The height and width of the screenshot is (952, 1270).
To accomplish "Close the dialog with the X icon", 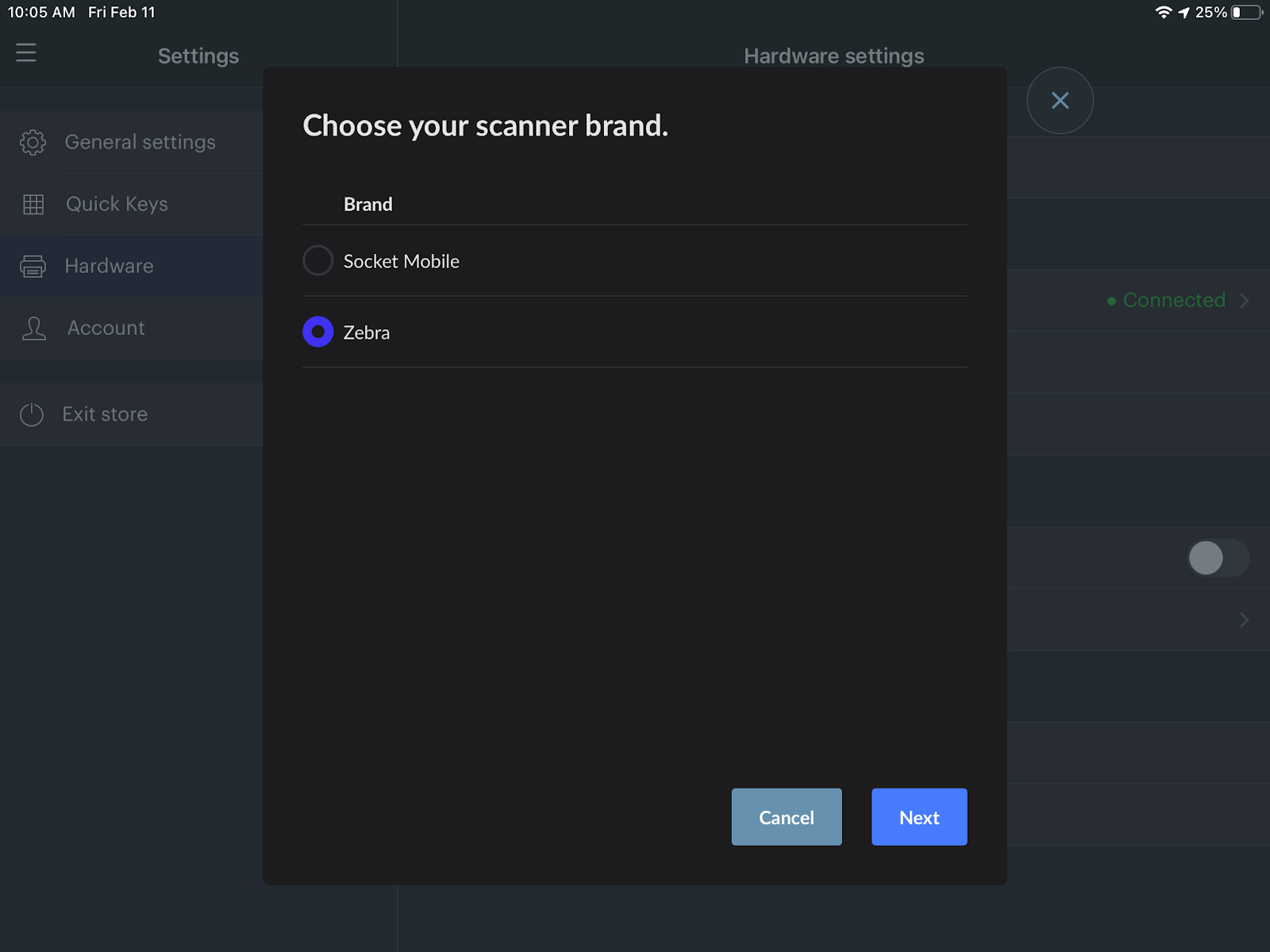I will pos(1060,101).
